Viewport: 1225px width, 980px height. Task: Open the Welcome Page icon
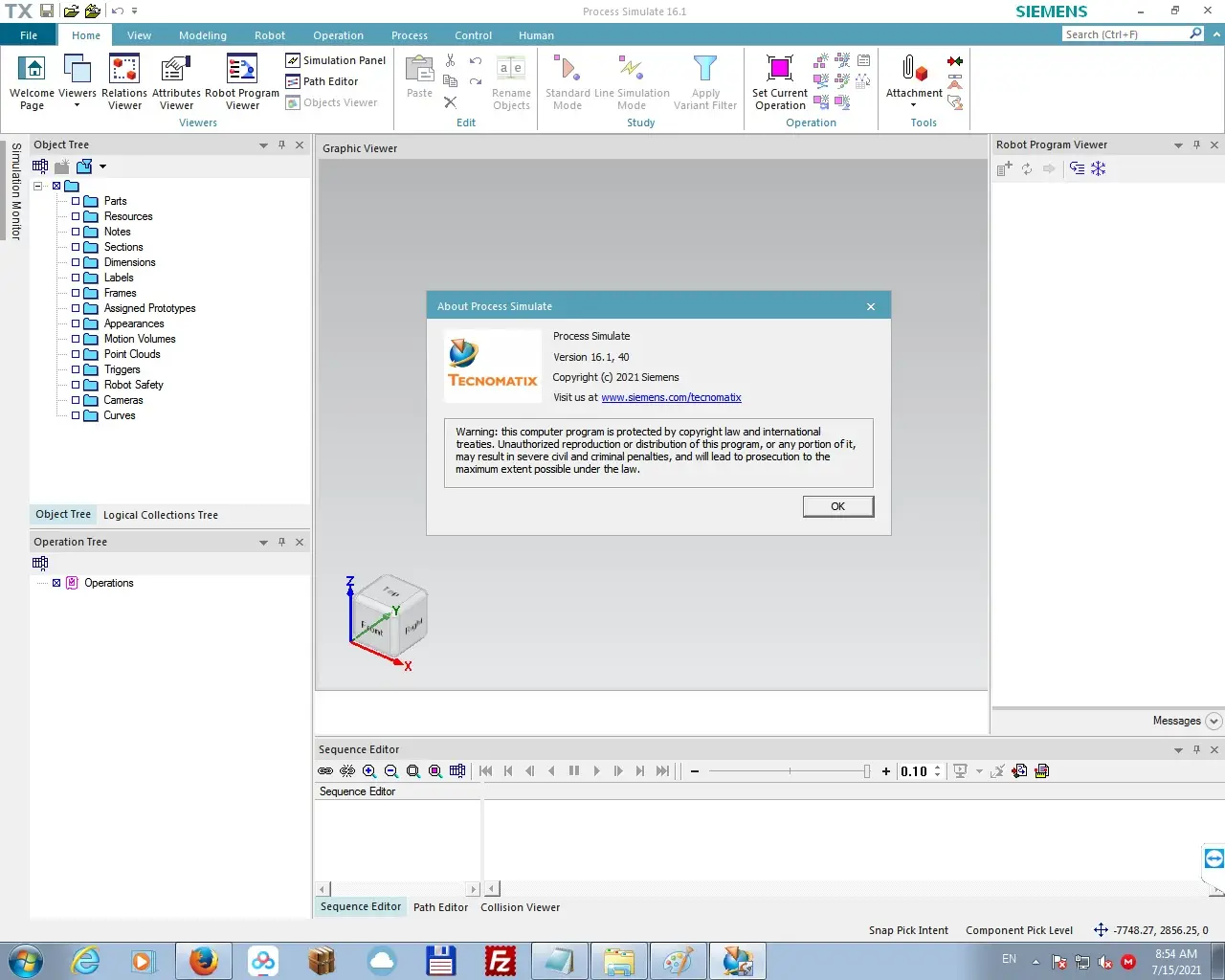[33, 82]
